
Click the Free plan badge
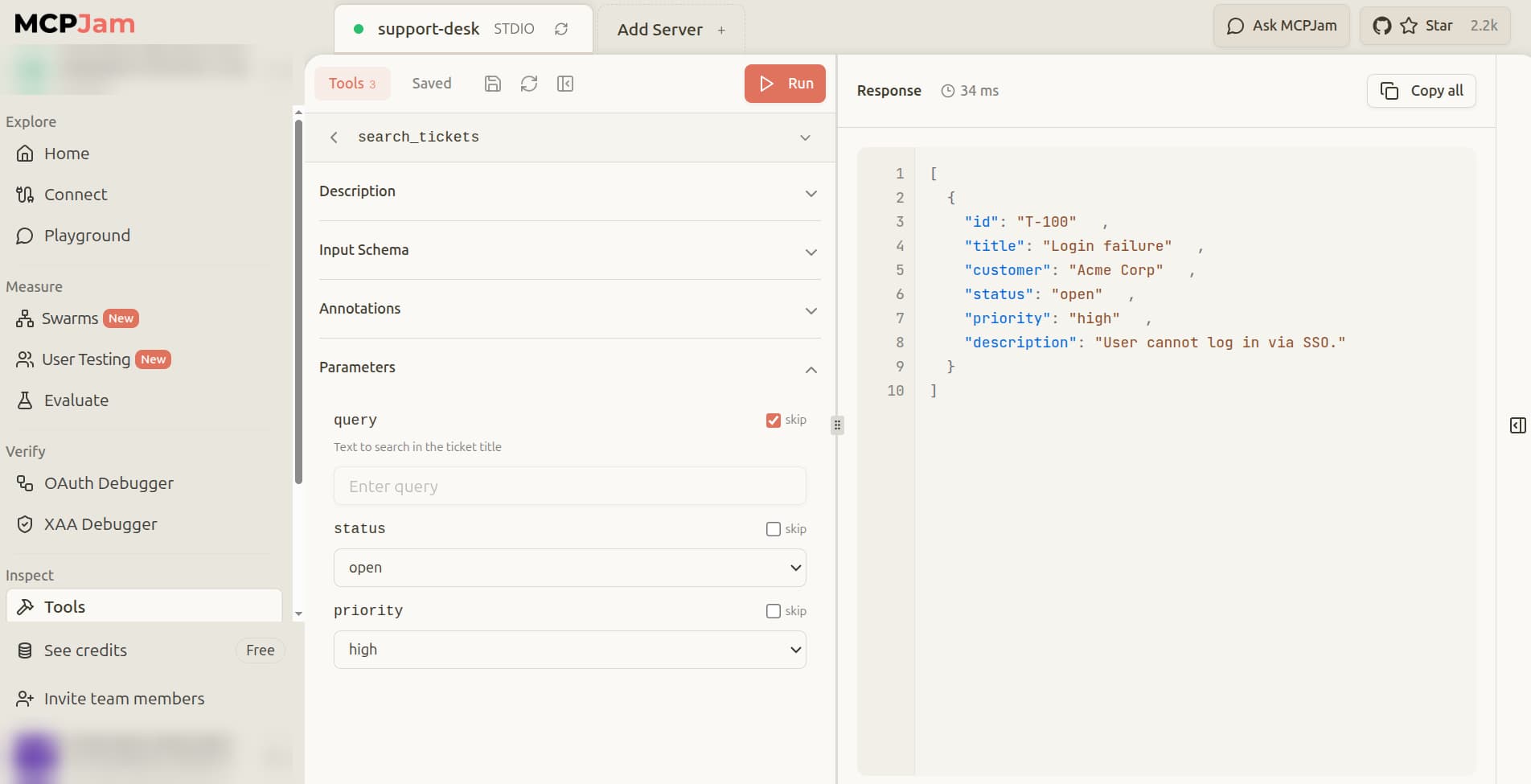tap(261, 651)
